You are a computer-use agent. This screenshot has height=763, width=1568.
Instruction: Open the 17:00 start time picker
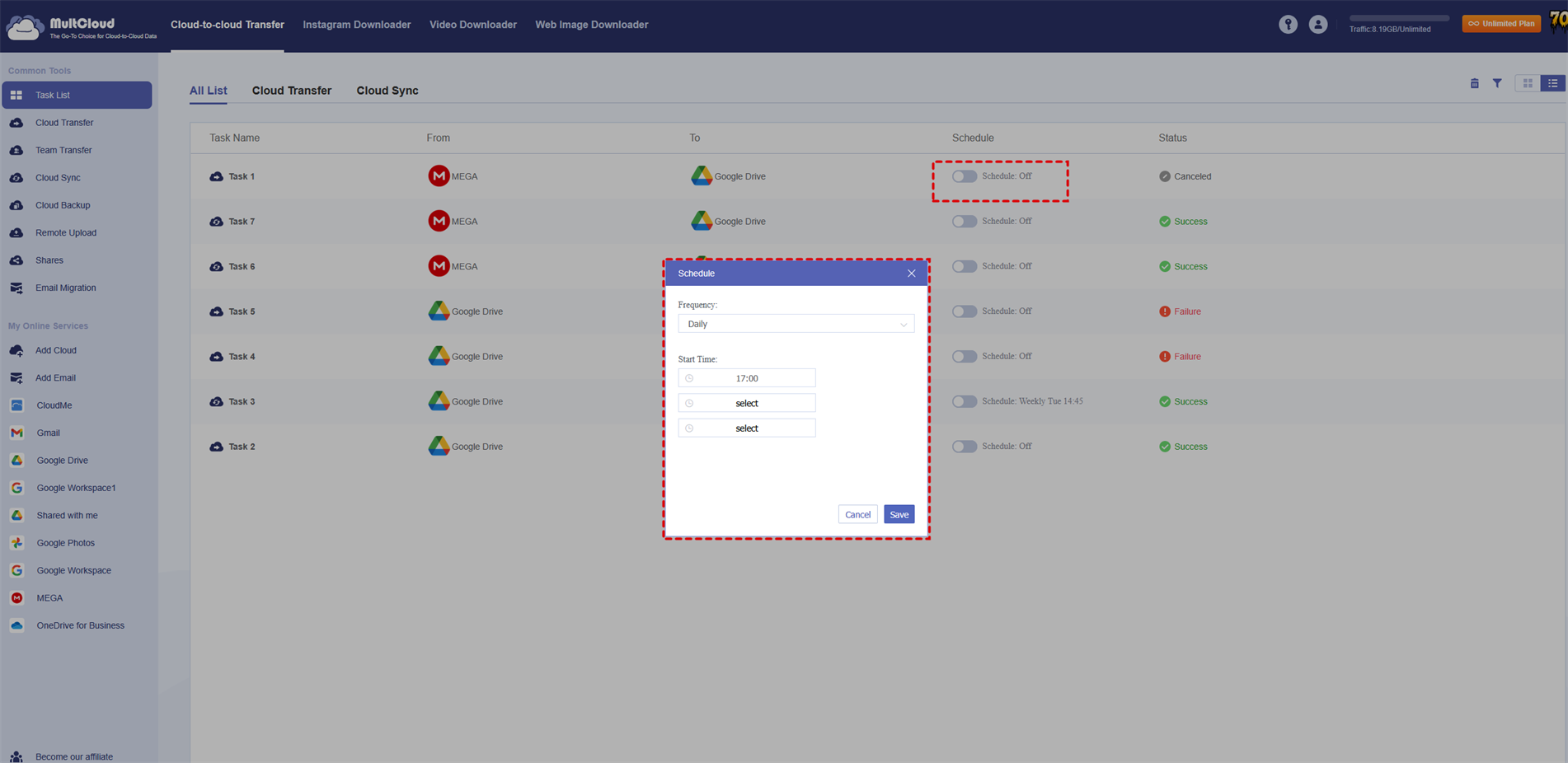tap(747, 378)
